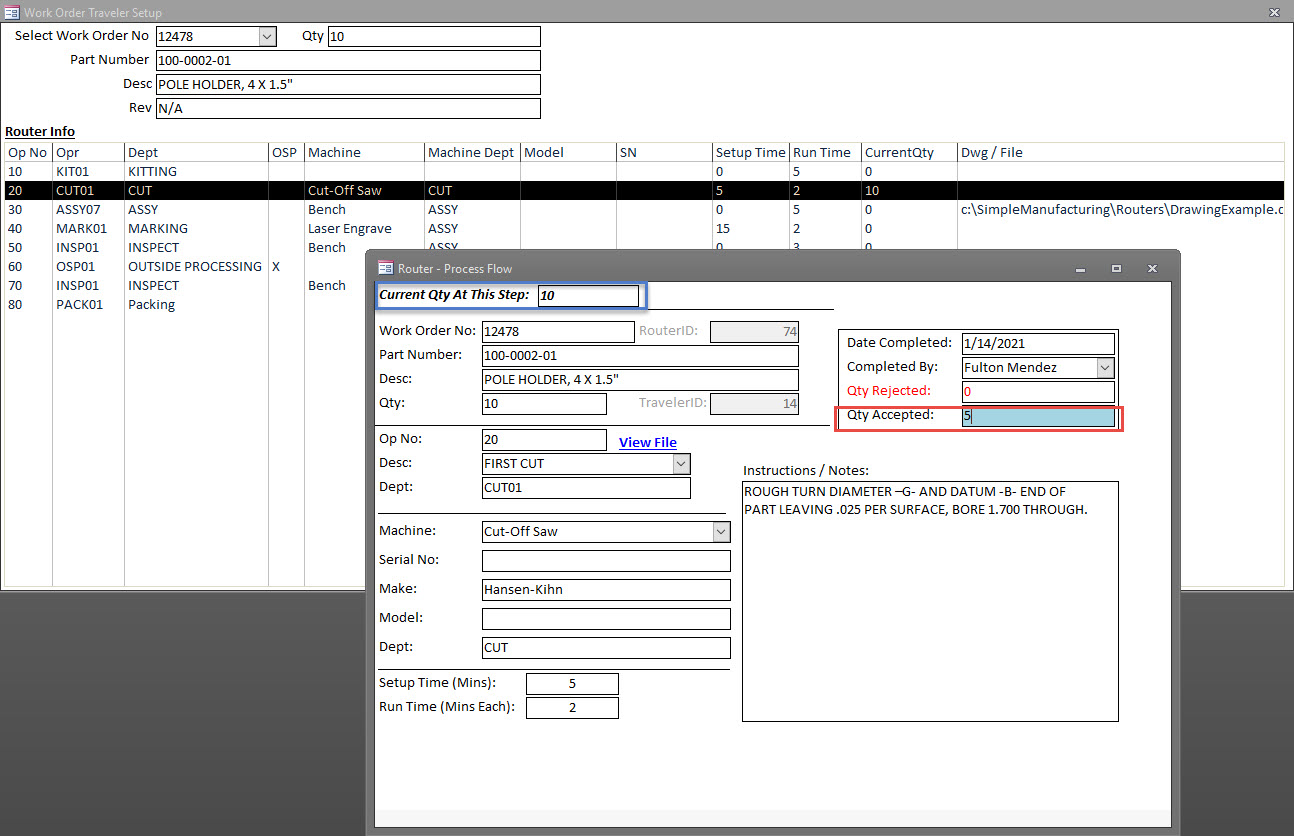This screenshot has width=1294, height=836.
Task: Open the Select Work Order No dropdown
Action: 265,36
